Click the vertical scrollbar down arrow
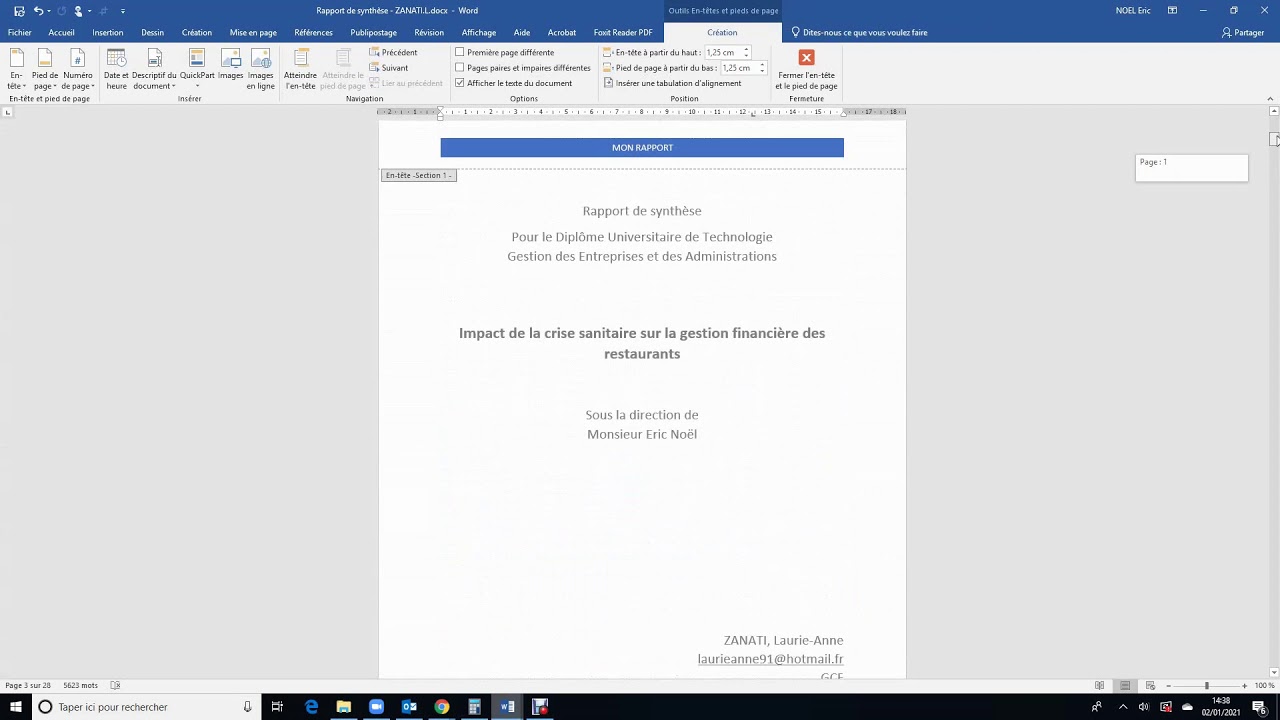The height and width of the screenshot is (720, 1280). 1274,672
